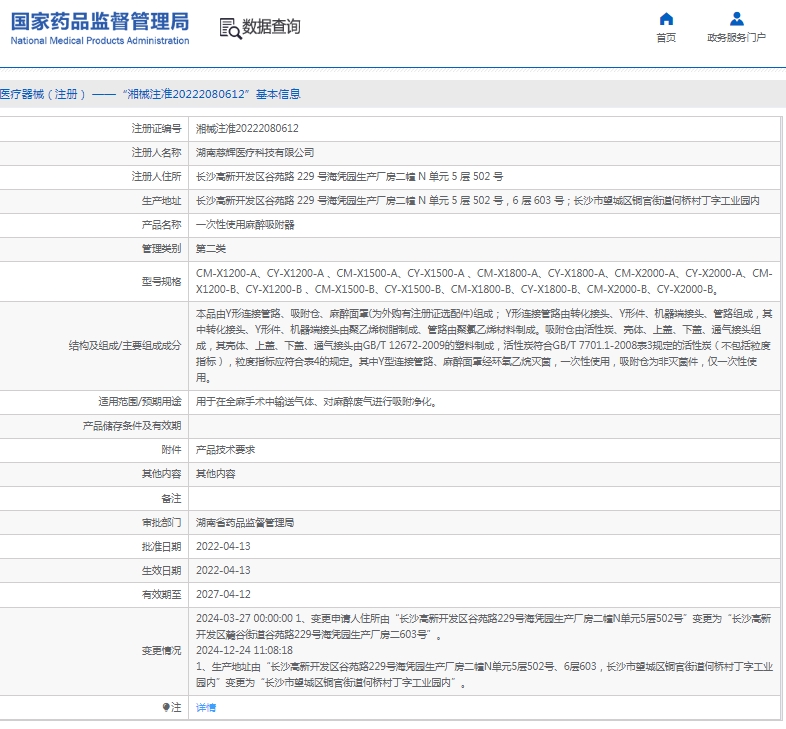
Task: Click the 用于在全麻手术中输送气体 usage text
Action: coord(316,402)
